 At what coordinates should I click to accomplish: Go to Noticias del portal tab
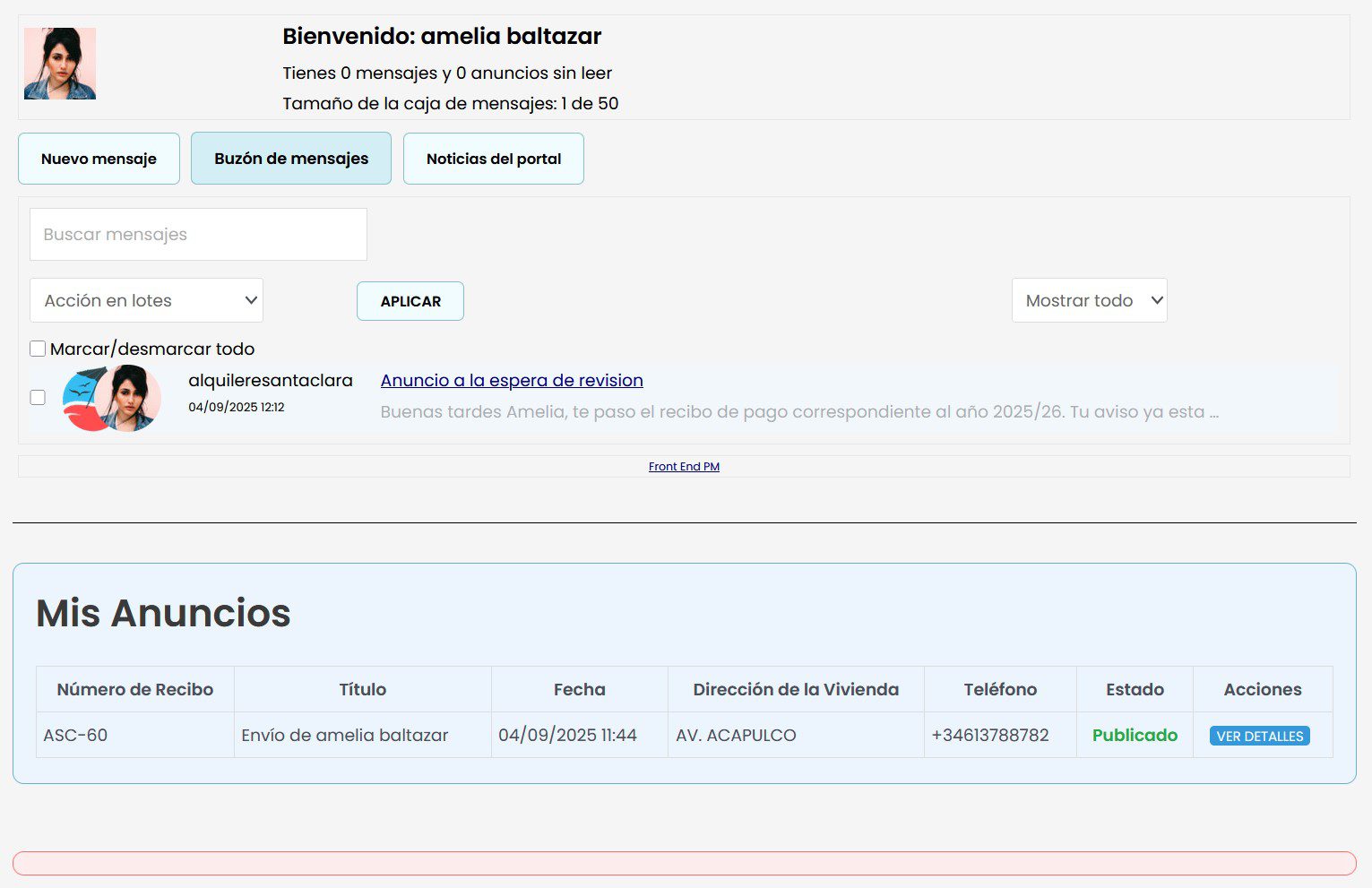[x=494, y=159]
